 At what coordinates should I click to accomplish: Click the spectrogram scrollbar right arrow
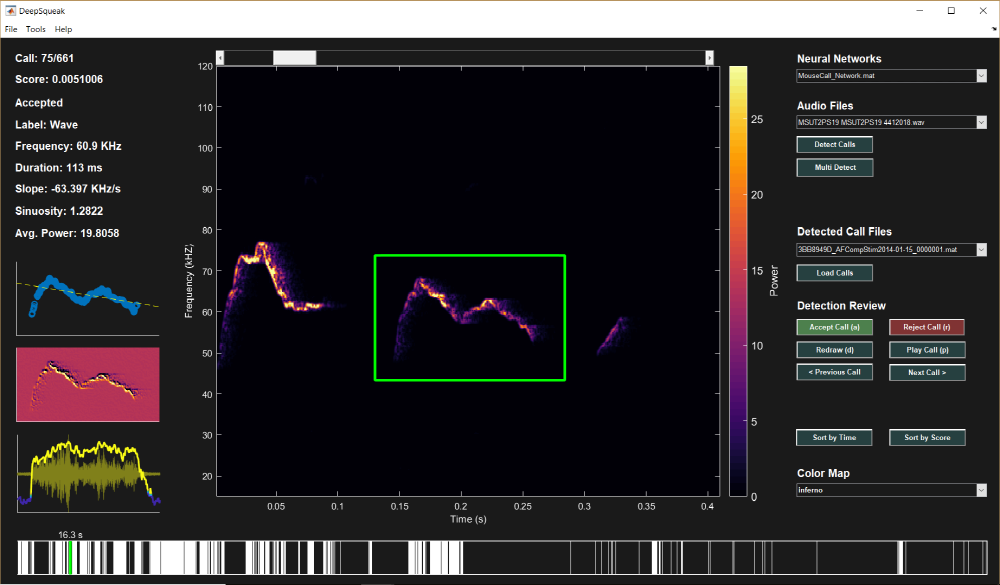click(709, 58)
